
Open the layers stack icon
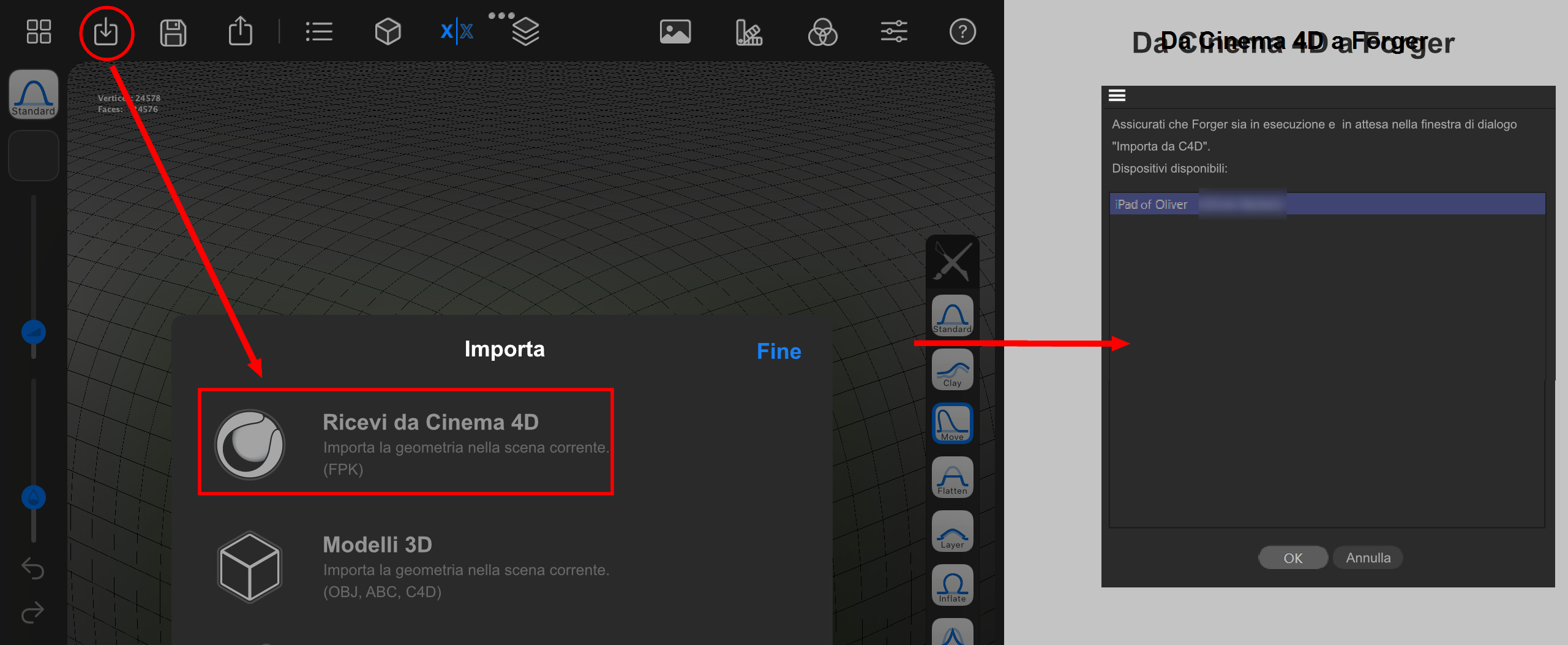(x=525, y=32)
